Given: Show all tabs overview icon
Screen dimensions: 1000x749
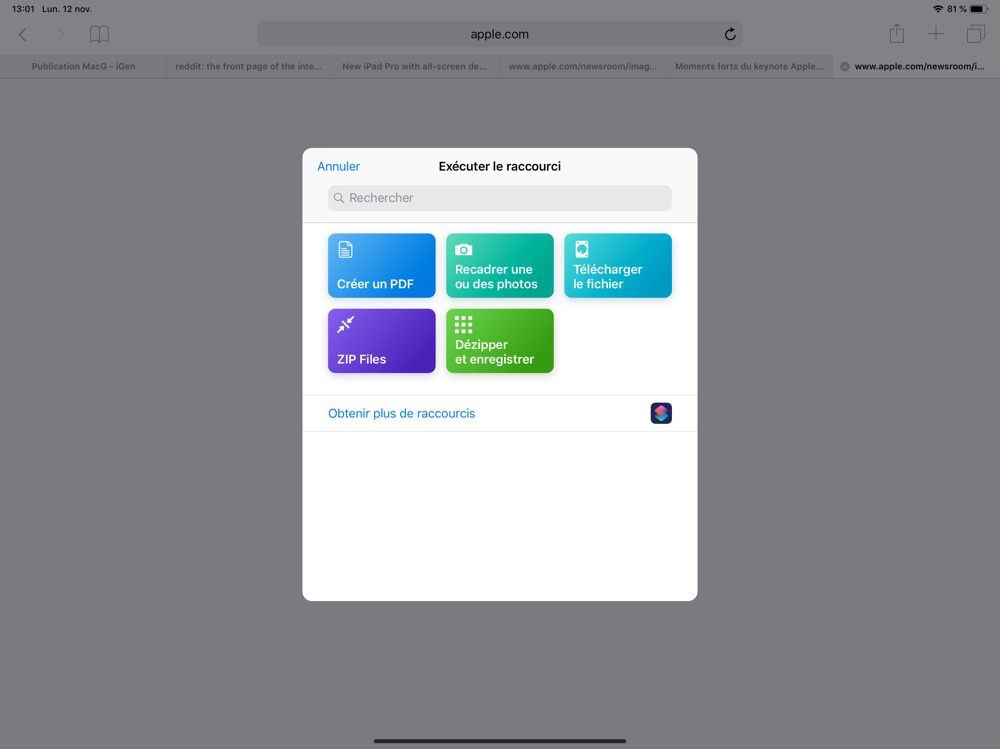Looking at the screenshot, I should point(976,34).
